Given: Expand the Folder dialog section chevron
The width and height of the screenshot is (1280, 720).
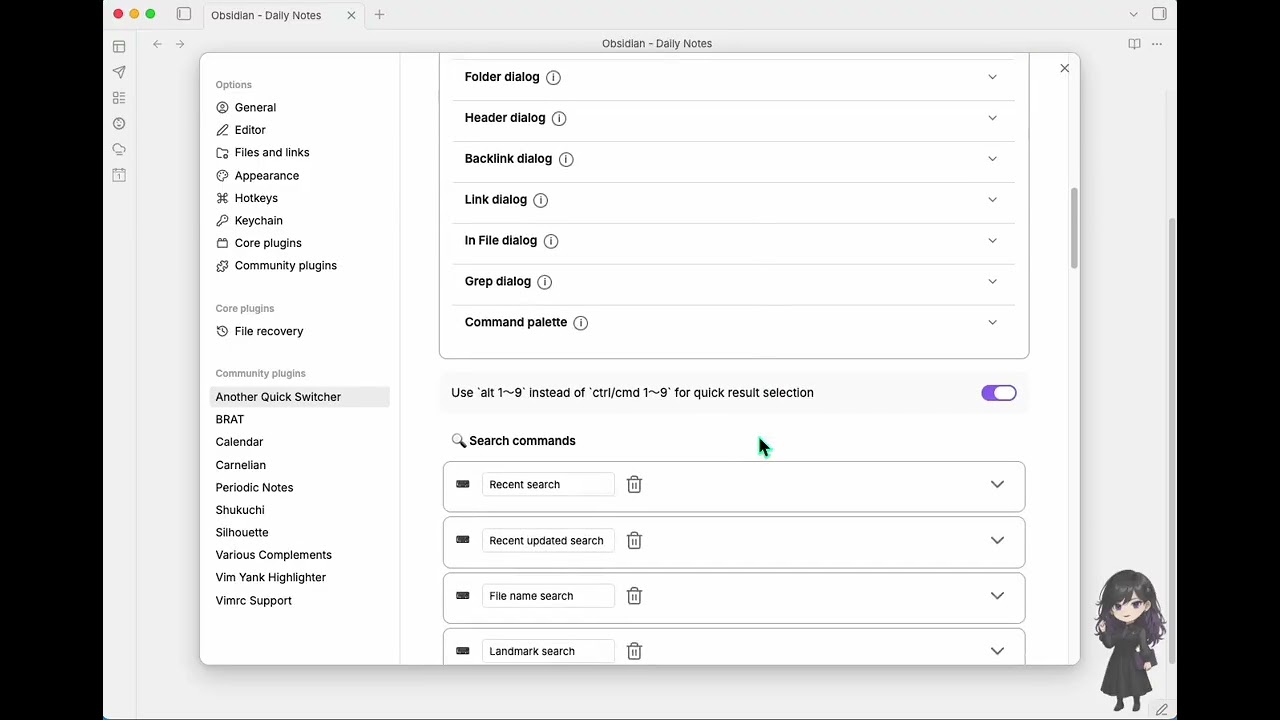Looking at the screenshot, I should point(992,77).
